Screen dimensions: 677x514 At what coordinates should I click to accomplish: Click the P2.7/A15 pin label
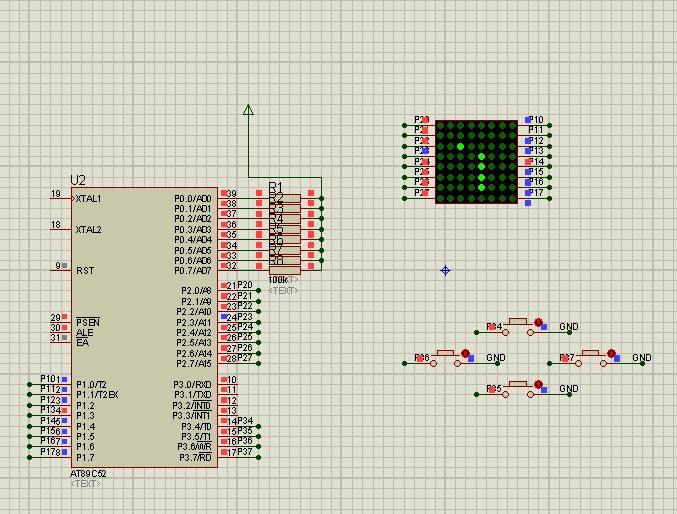194,364
